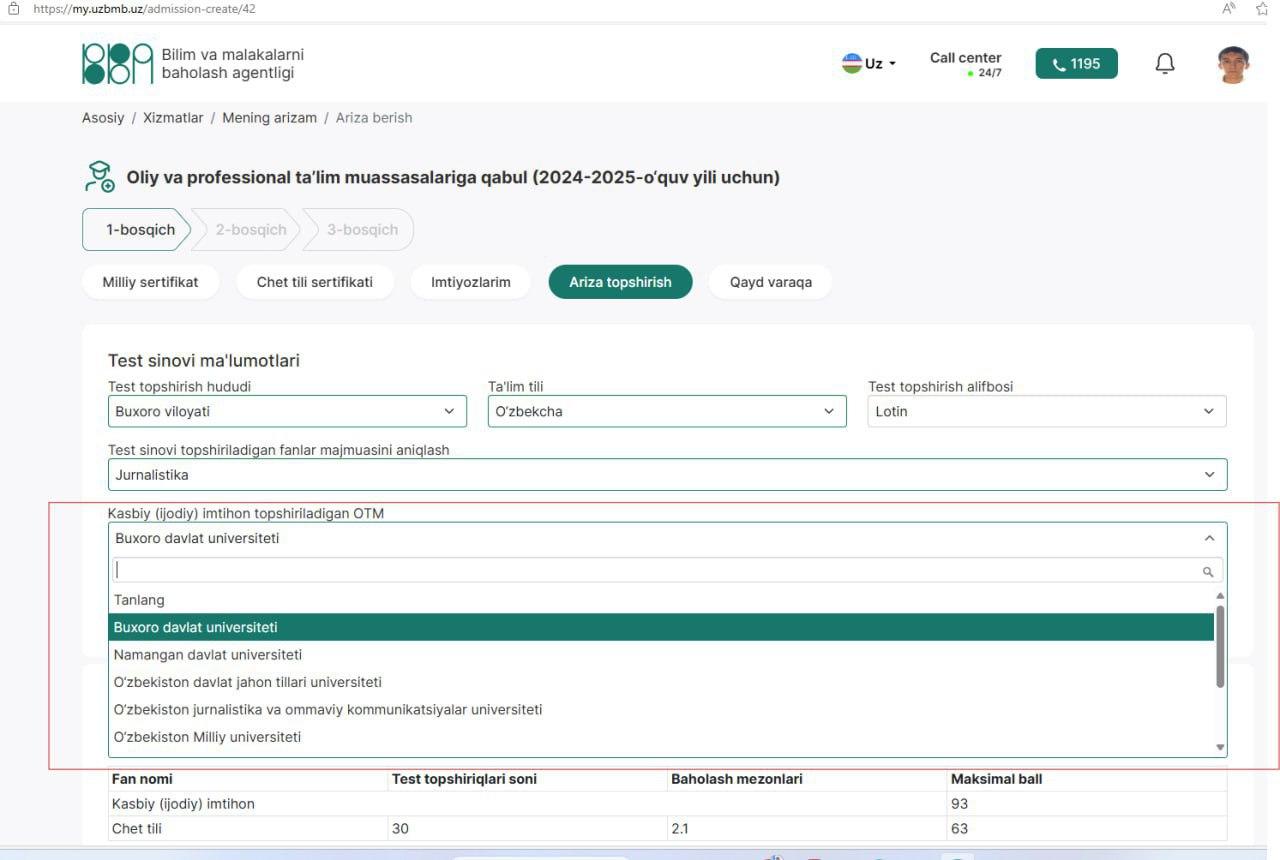The width and height of the screenshot is (1280, 860).
Task: Click the search magnifier in dropdown filter
Action: coord(1208,571)
